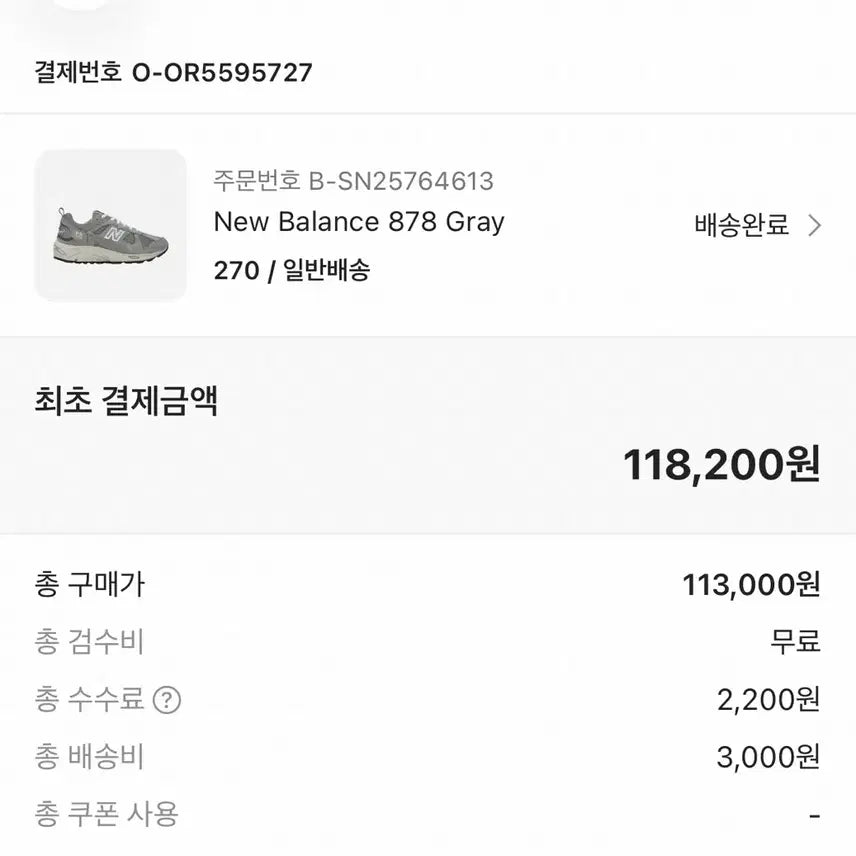Tap the 총 배송비 shipping fee label

89,758
